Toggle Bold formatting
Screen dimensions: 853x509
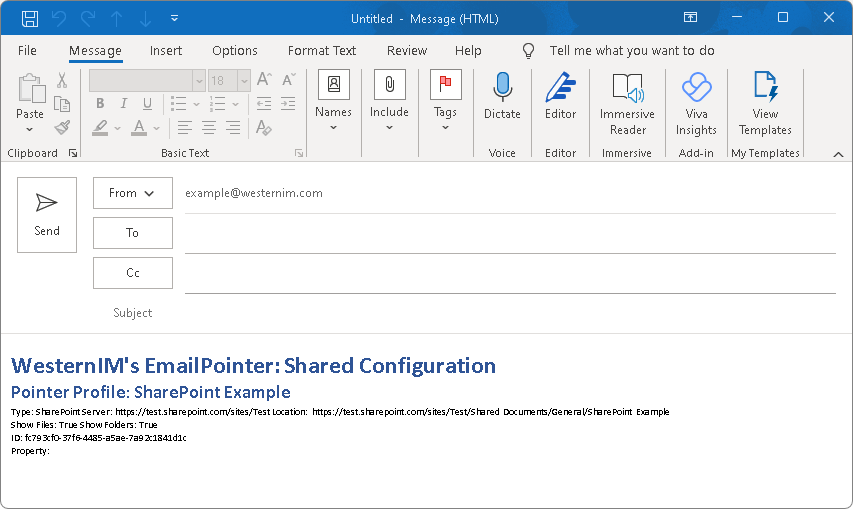point(100,104)
